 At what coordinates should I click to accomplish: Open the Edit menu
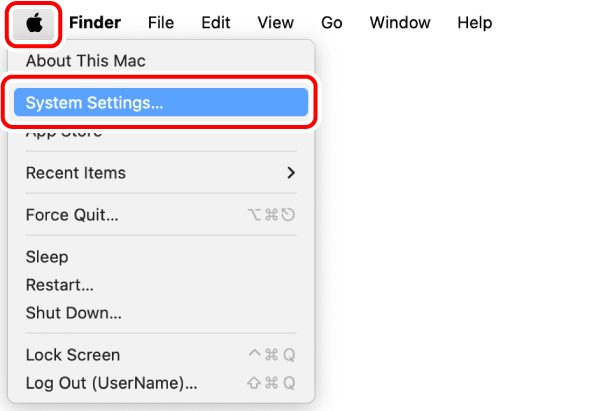click(215, 22)
